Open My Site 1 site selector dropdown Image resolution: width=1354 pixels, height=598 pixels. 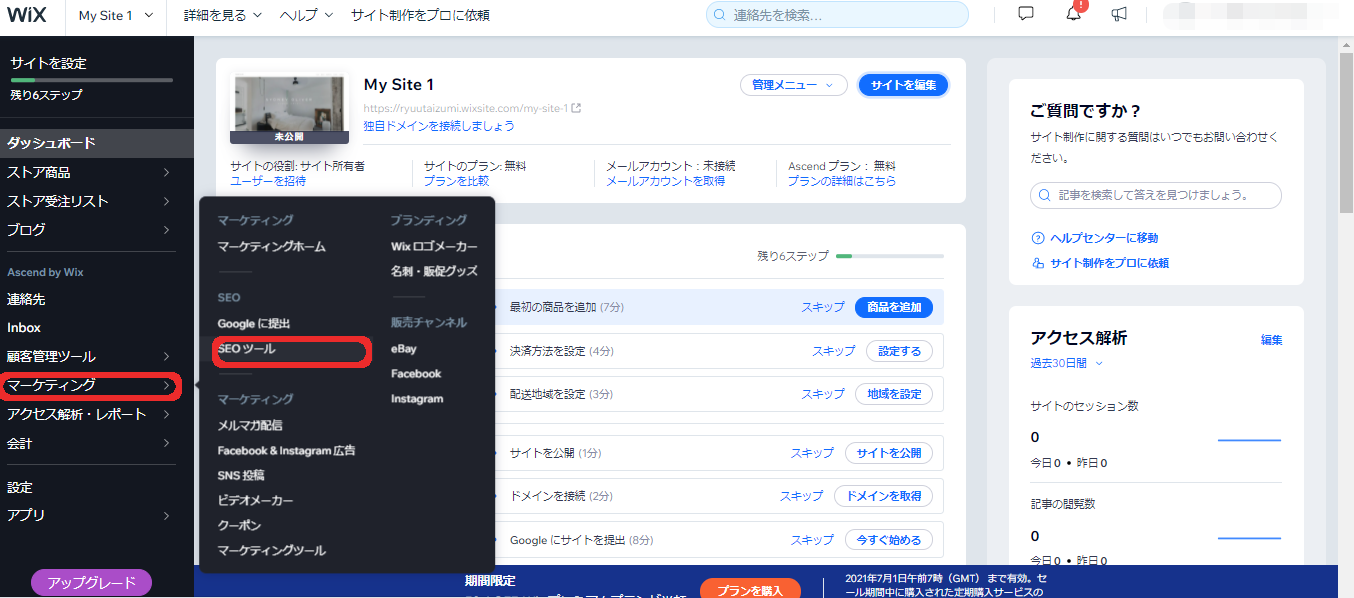[x=116, y=15]
